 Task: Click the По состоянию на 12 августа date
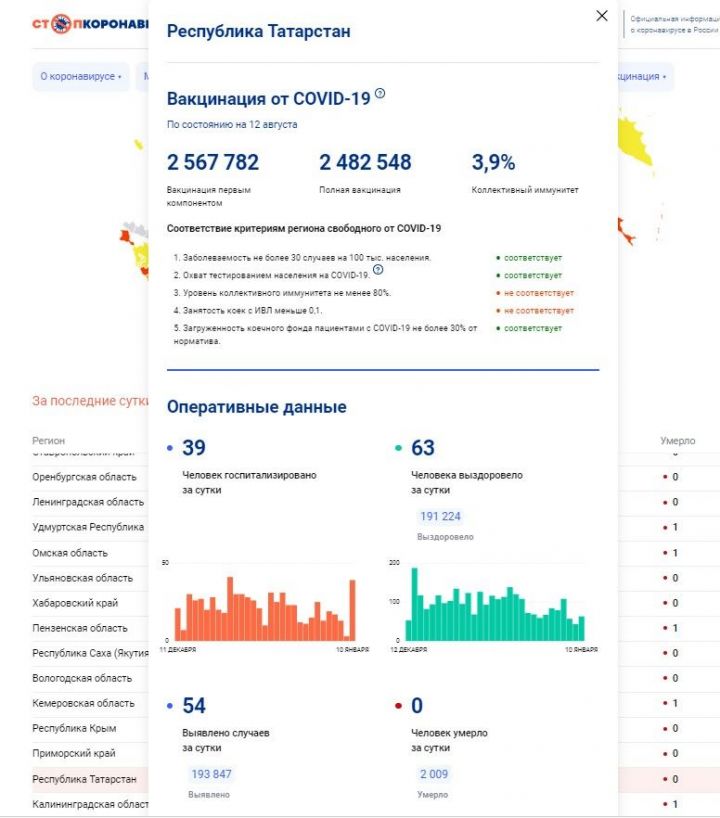(x=232, y=124)
